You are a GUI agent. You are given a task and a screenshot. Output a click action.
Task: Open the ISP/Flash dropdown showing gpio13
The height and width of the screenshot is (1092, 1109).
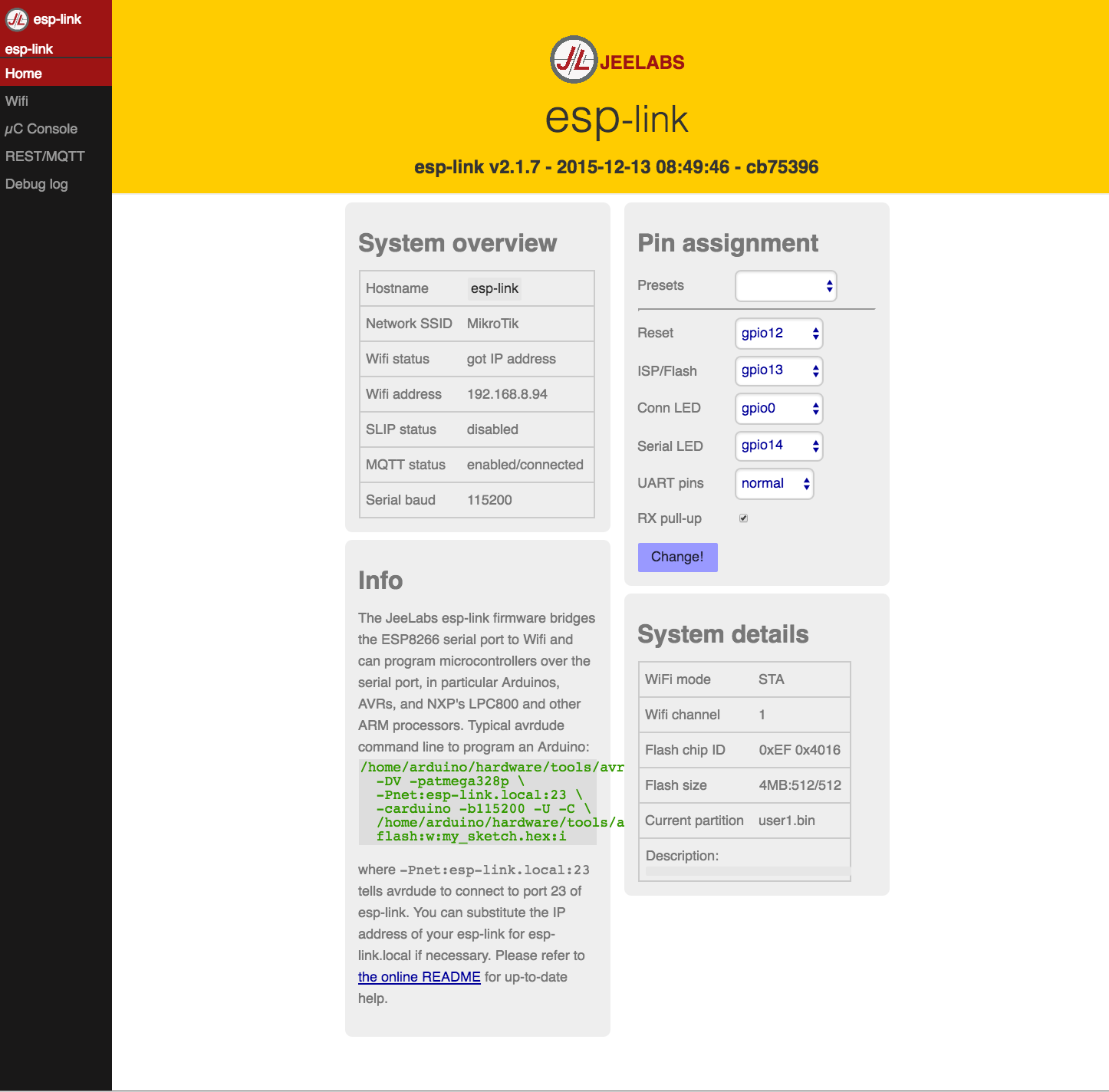[779, 371]
